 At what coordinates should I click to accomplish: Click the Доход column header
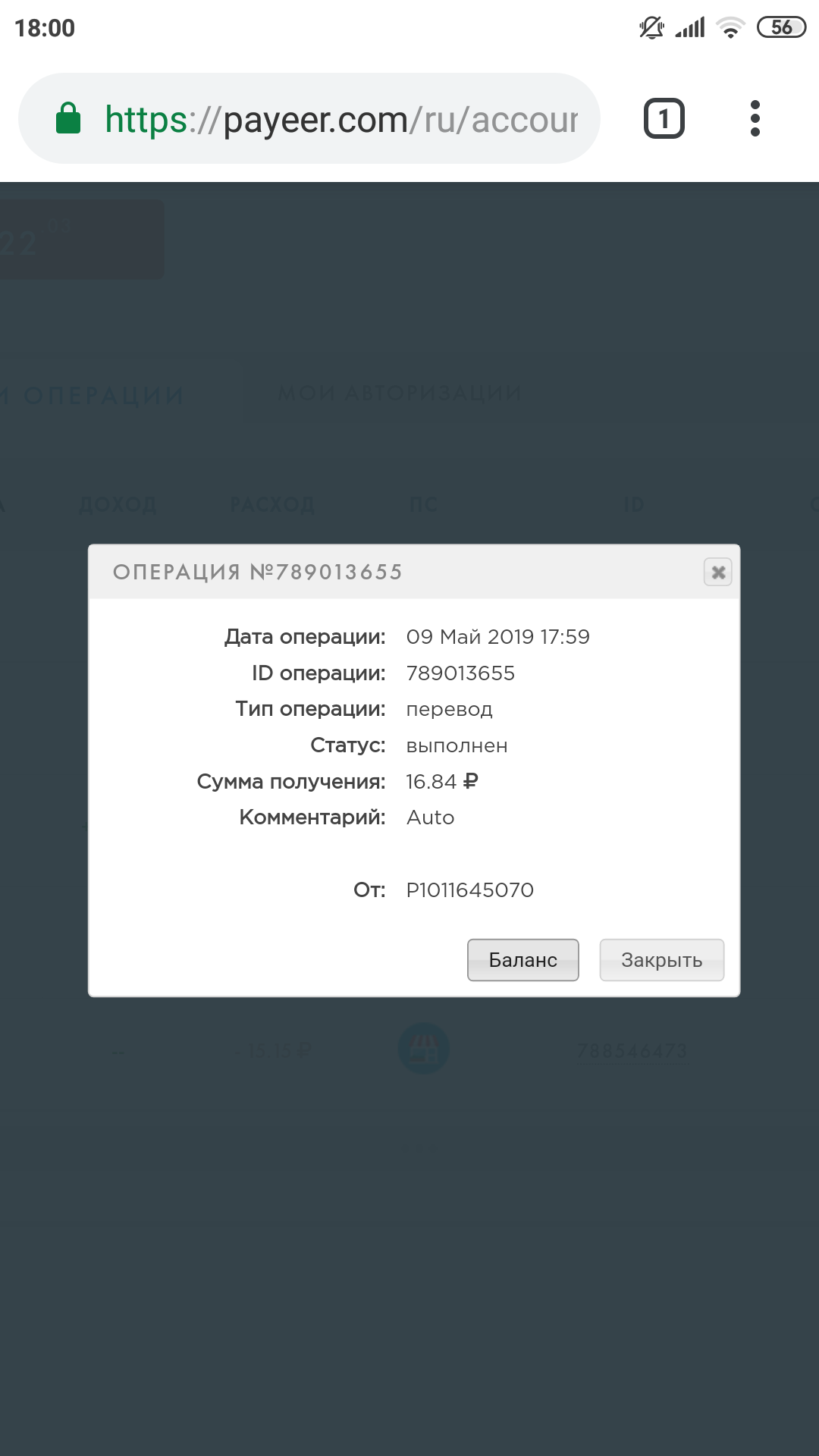tap(118, 505)
